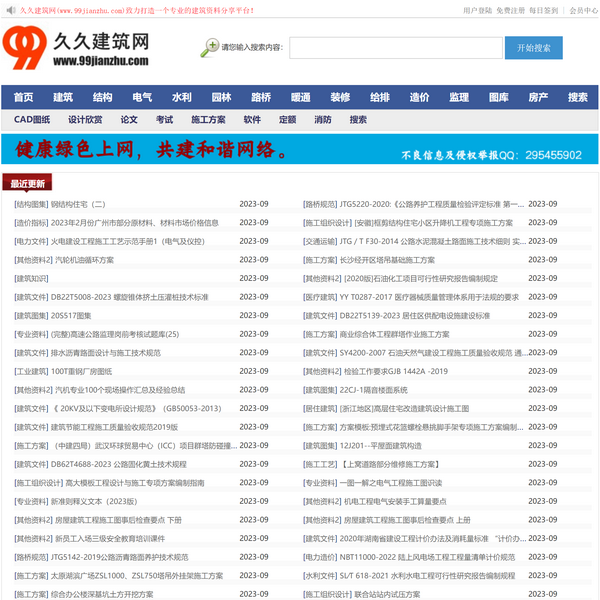Click the 最近更新 section tab
Viewport: 600px width, 600px height.
point(28,183)
